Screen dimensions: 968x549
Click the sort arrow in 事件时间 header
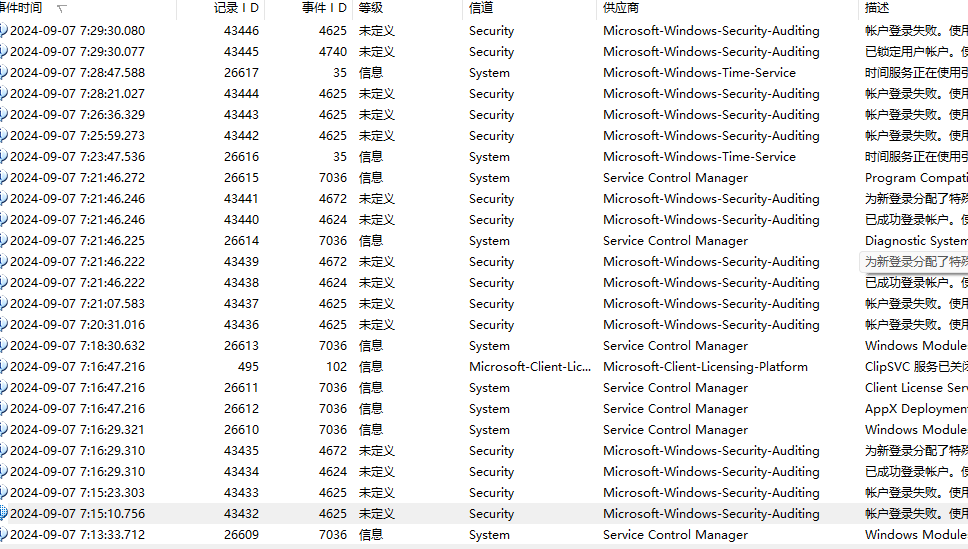click(62, 8)
